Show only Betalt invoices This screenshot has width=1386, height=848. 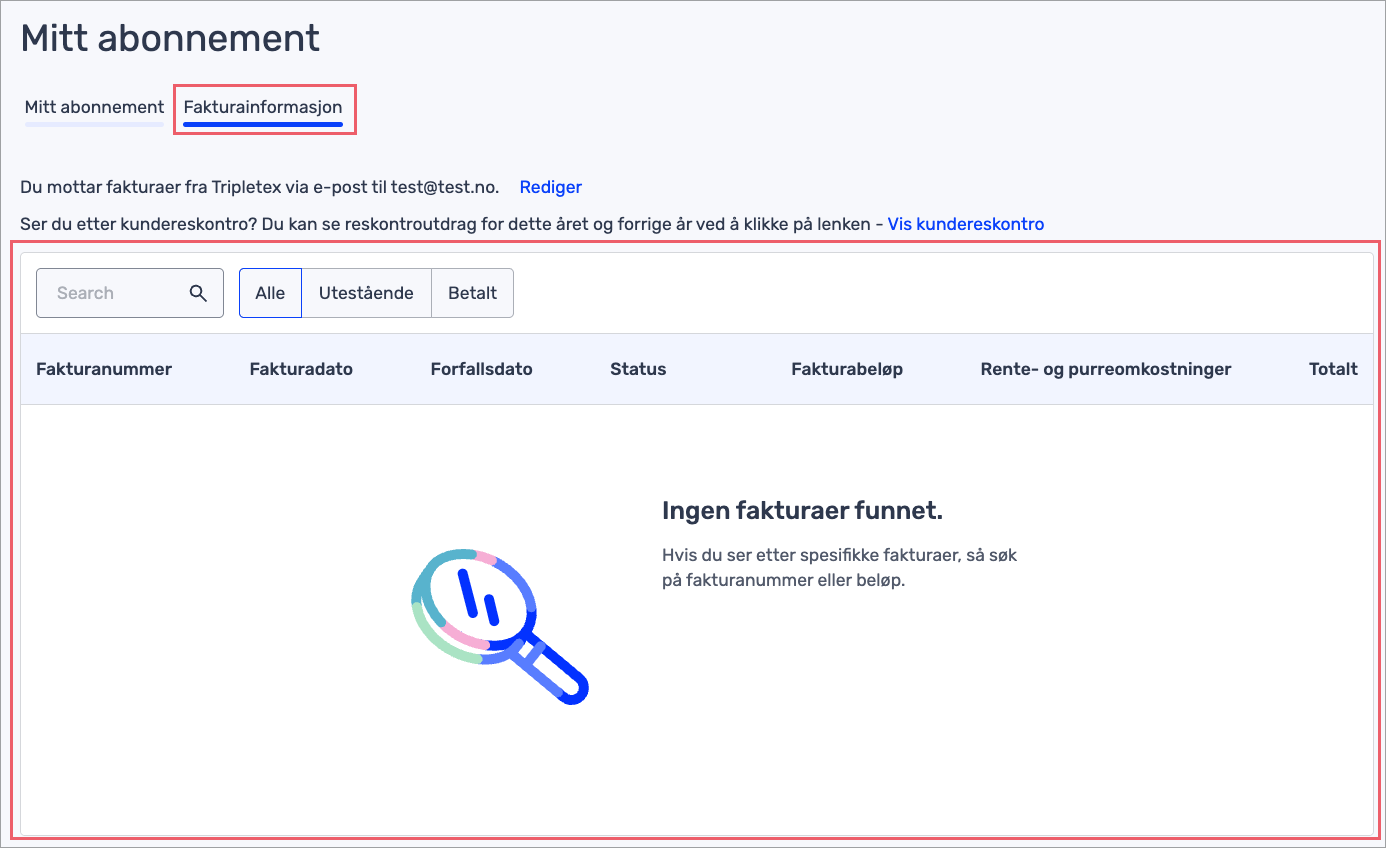coord(472,293)
